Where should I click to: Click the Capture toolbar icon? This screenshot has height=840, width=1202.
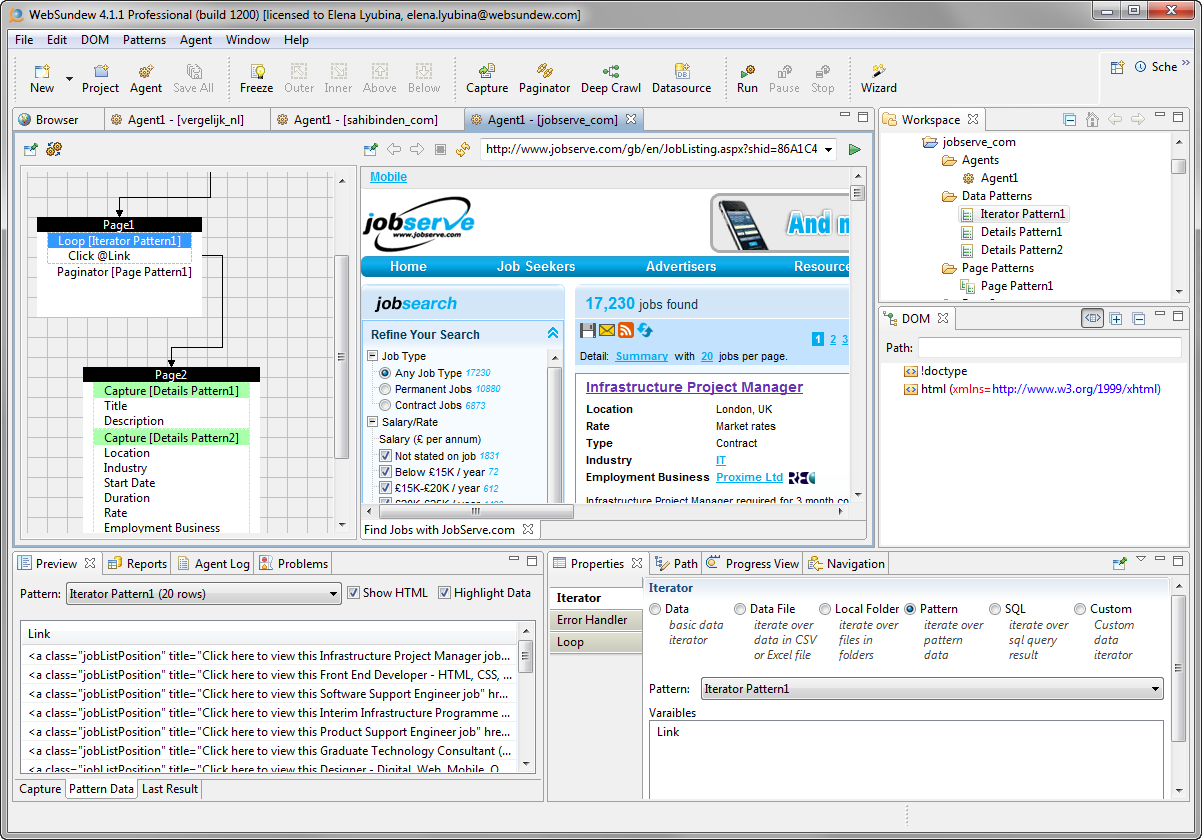pyautogui.click(x=487, y=71)
